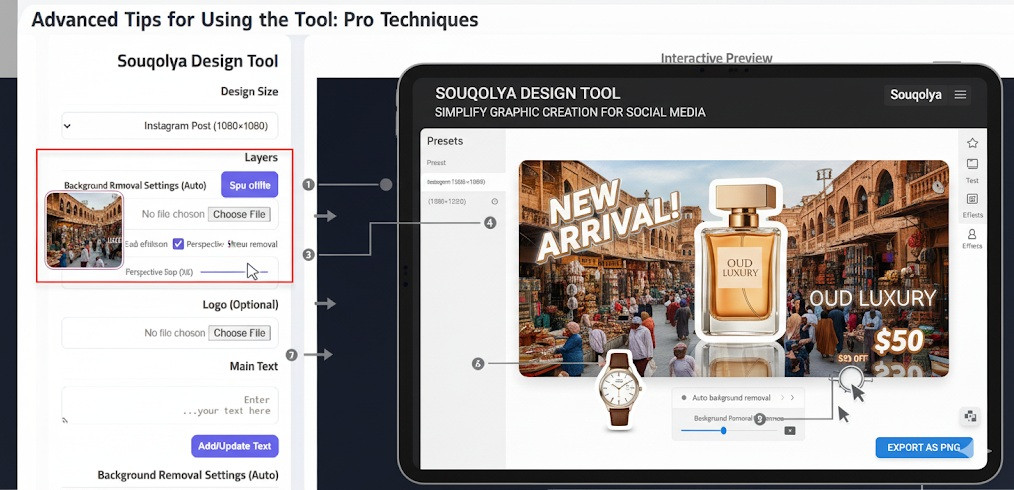Select the $50 price text on canvas

tap(898, 341)
